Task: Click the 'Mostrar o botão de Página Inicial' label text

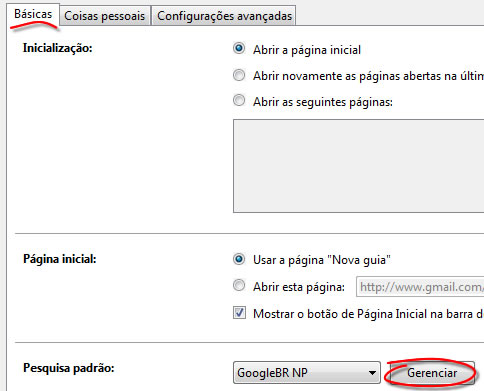Action: [x=368, y=314]
